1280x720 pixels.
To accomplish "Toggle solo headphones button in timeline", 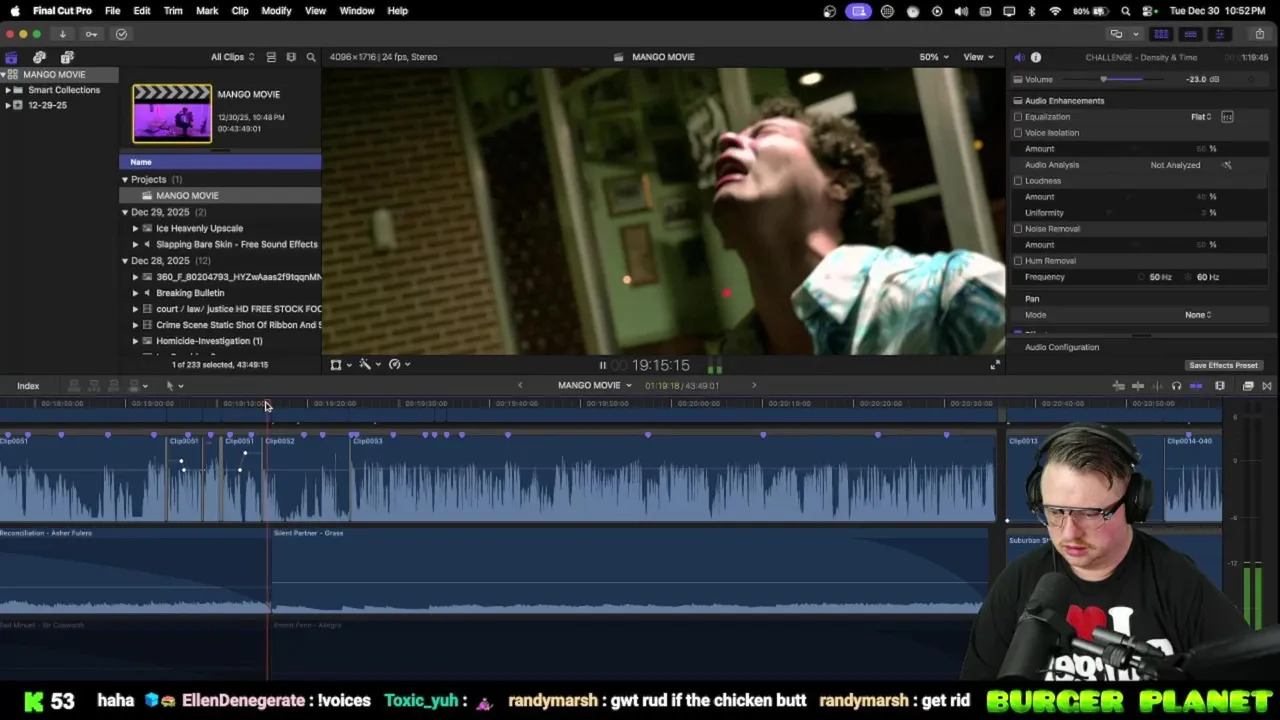I will tap(1176, 386).
